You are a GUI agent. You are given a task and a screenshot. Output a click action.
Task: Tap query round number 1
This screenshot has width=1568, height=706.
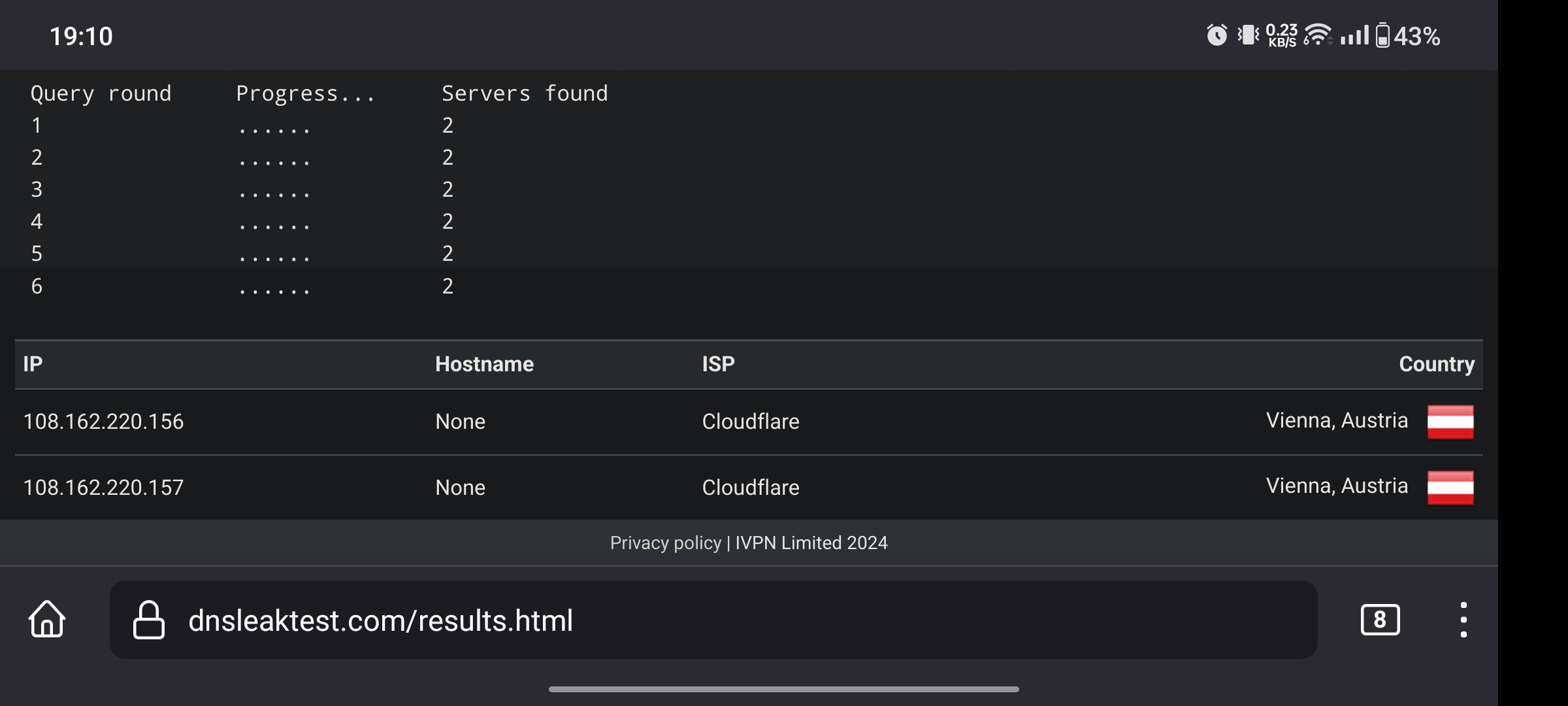pos(37,126)
